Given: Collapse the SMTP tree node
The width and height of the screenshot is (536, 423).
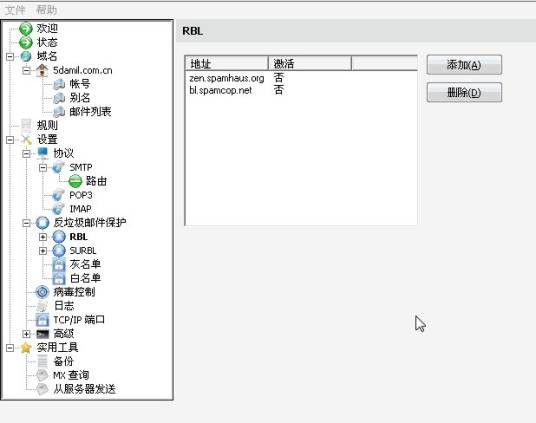Looking at the screenshot, I should tap(43, 168).
